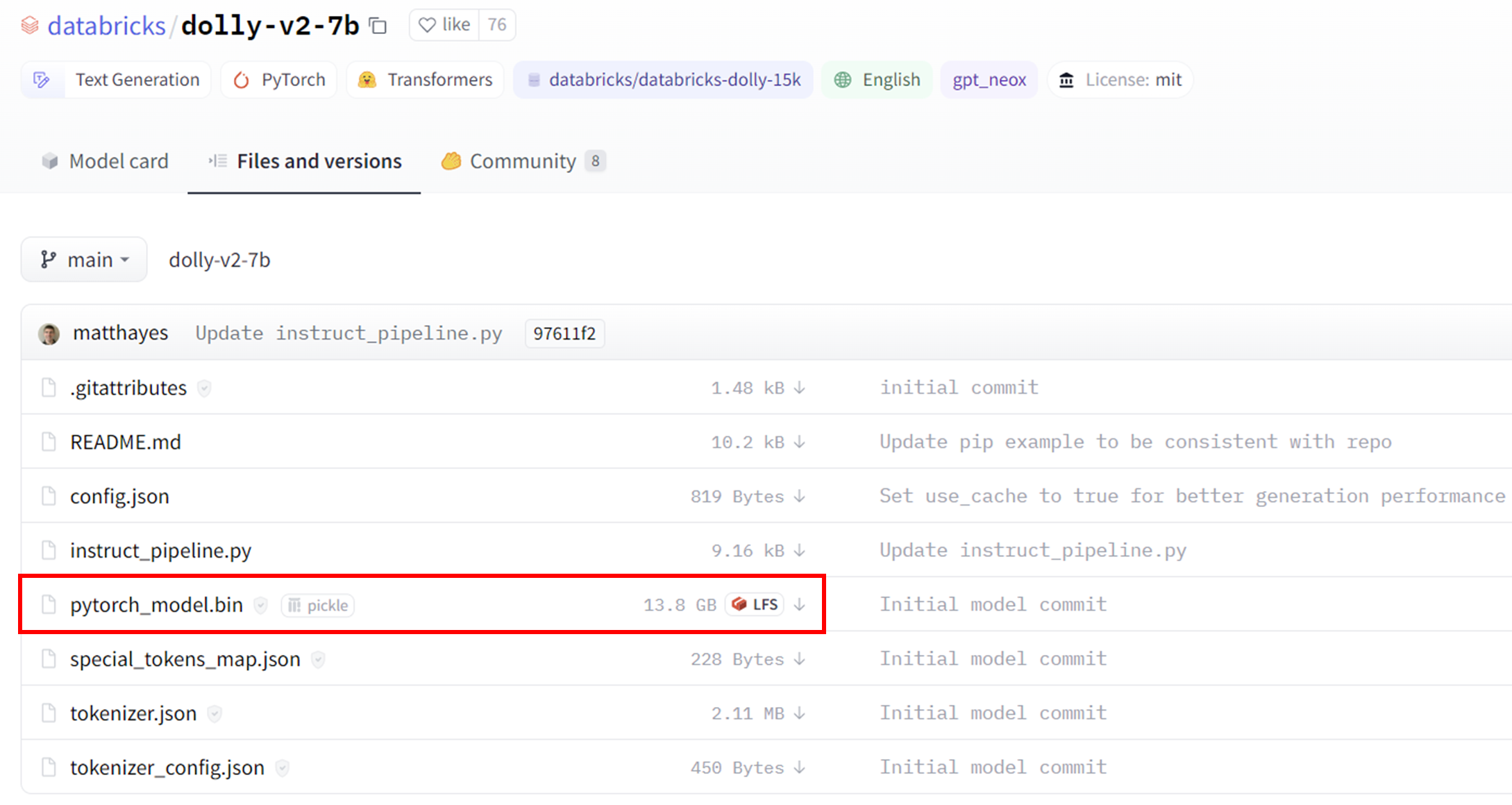The height and width of the screenshot is (805, 1512).
Task: Click matthayes avatar picture
Action: click(x=49, y=334)
